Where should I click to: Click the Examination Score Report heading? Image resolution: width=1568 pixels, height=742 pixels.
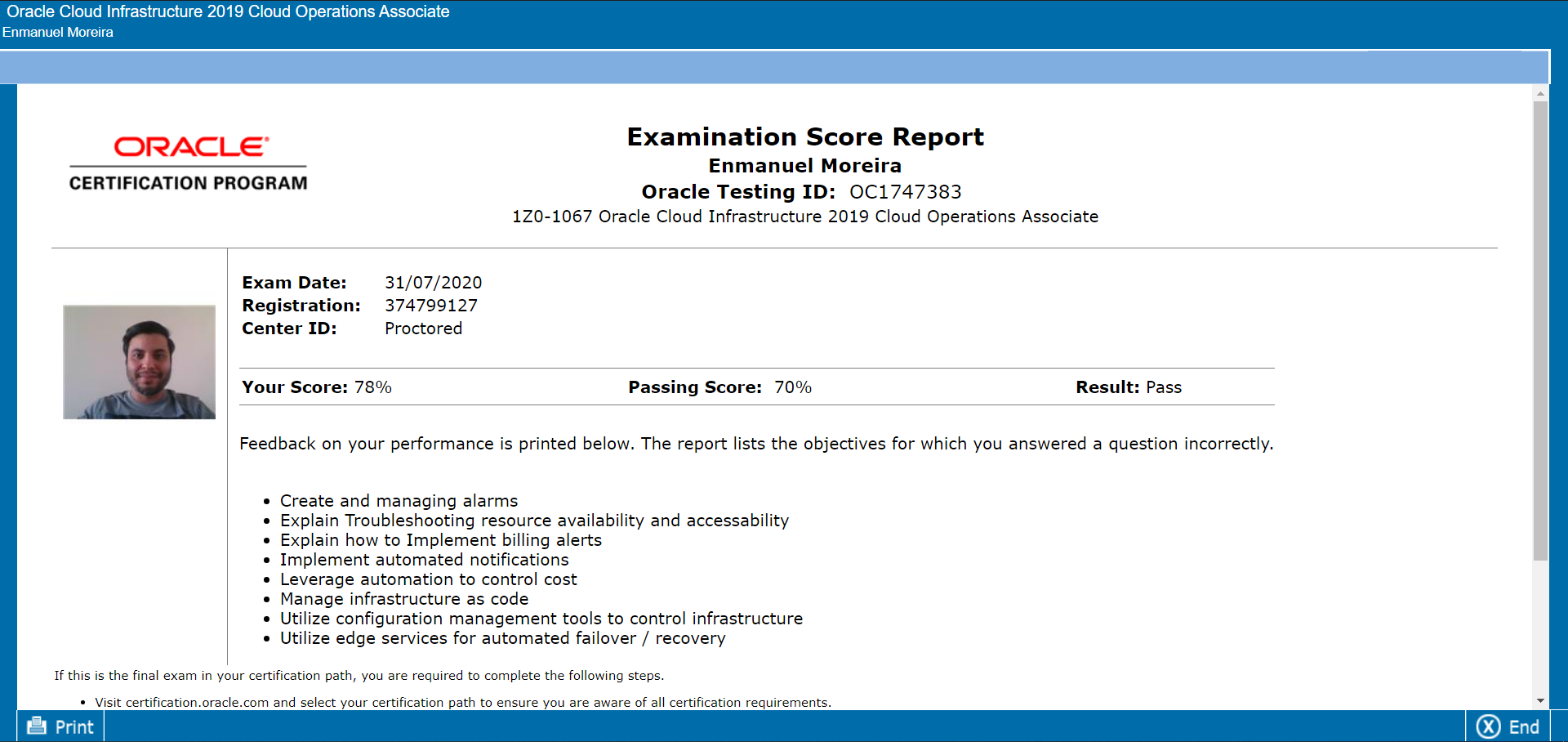click(x=805, y=136)
